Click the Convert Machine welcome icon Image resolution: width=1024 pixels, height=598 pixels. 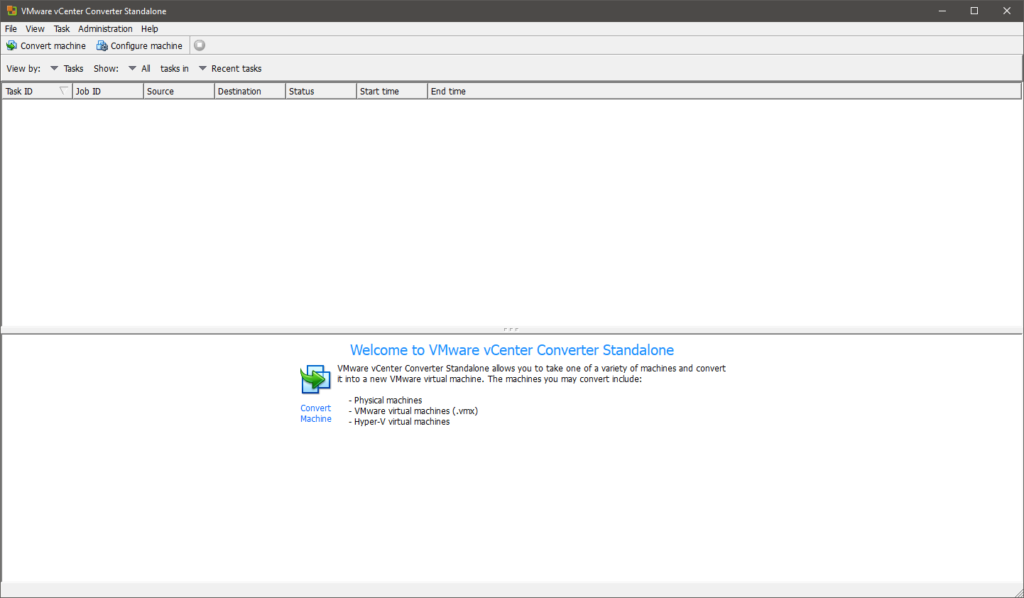(x=314, y=380)
